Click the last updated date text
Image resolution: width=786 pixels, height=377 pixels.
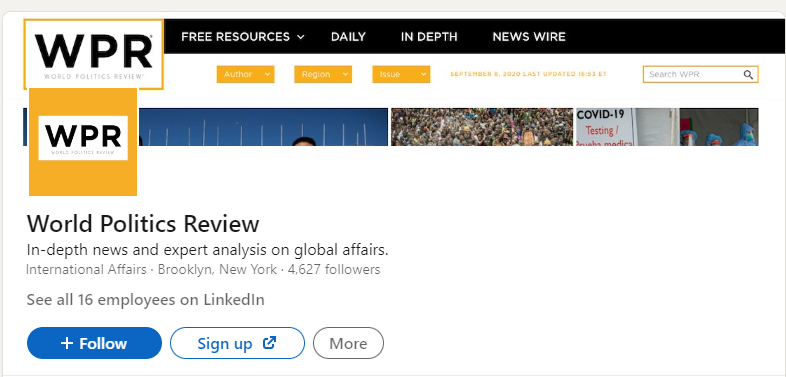(x=528, y=74)
